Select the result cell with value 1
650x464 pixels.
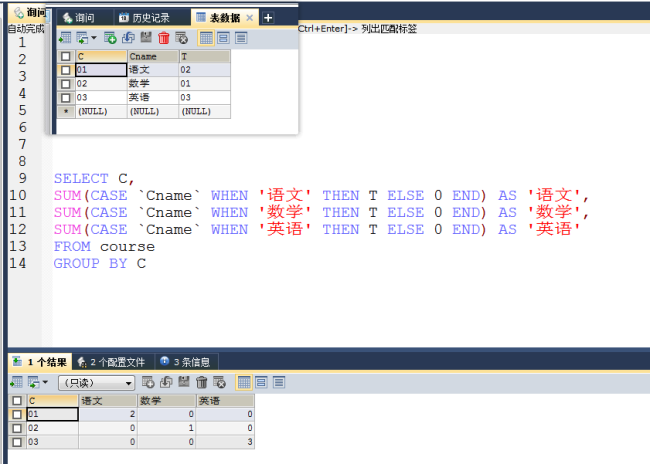167,428
